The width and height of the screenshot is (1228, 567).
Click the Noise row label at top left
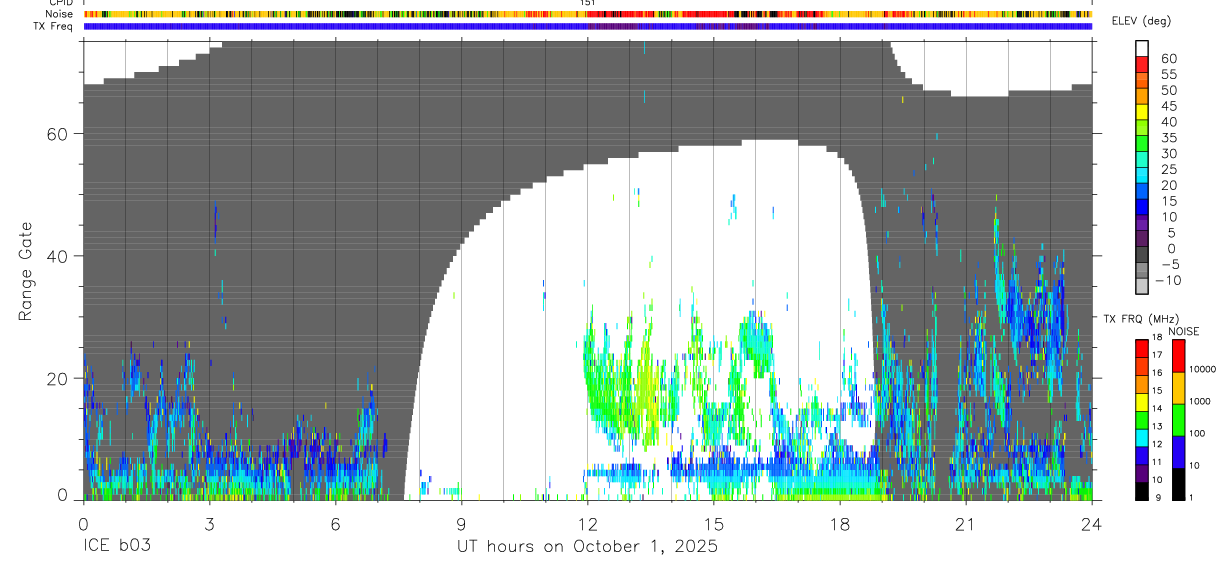pos(59,15)
